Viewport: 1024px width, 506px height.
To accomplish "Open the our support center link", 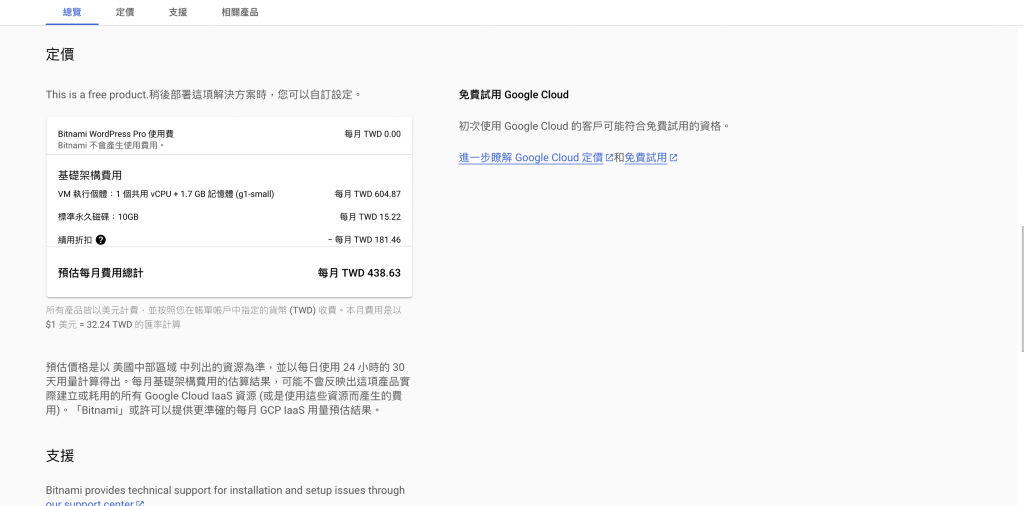I will click(x=89, y=503).
